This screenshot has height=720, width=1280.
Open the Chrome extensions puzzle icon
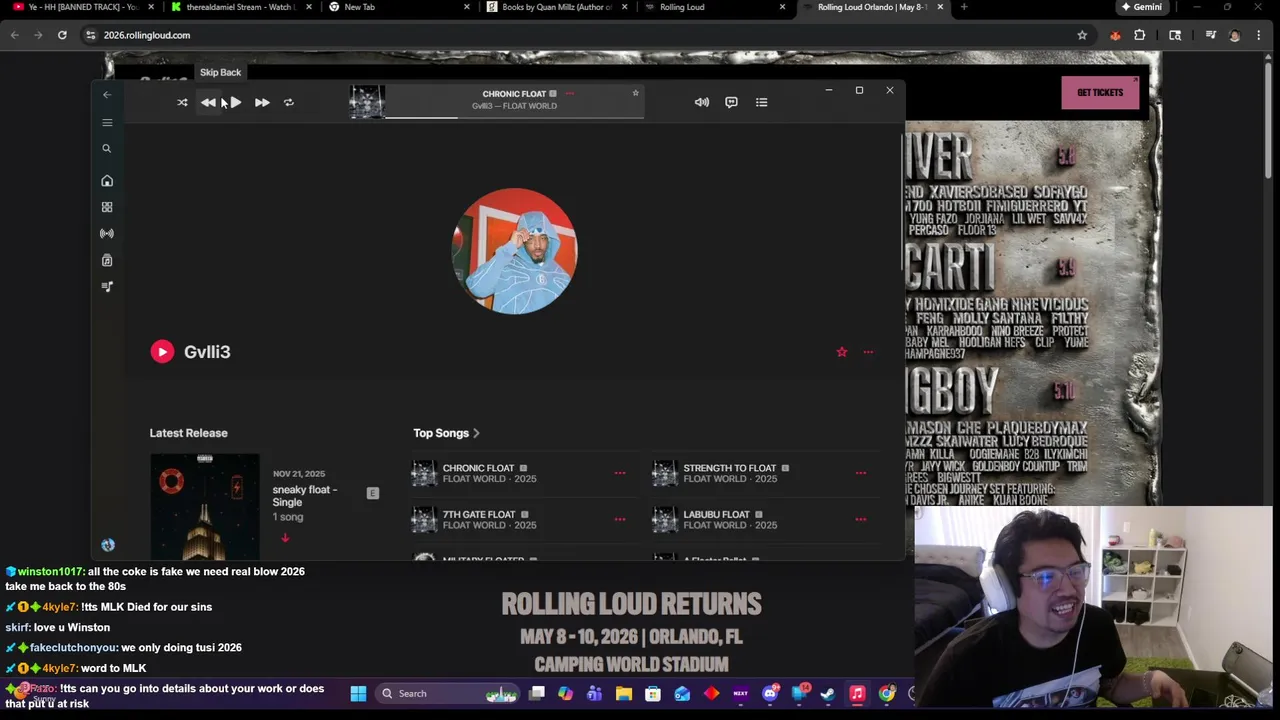click(x=1140, y=35)
